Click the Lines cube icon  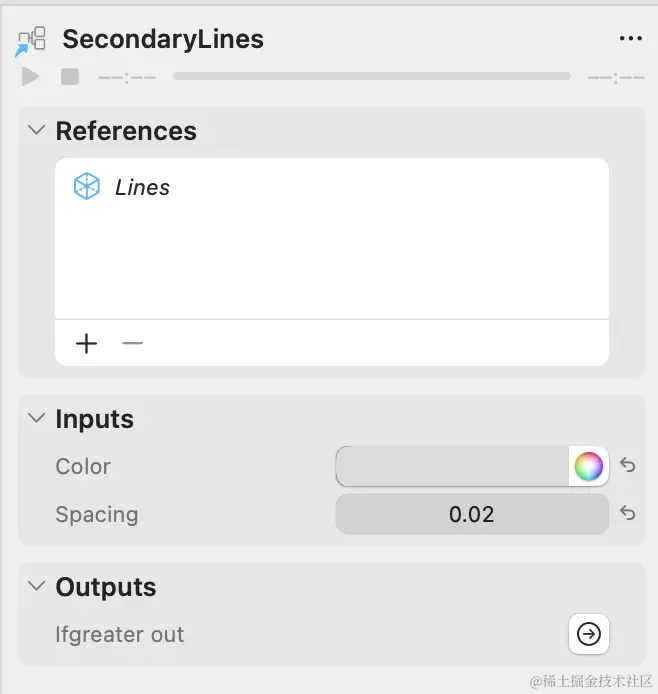(87, 186)
